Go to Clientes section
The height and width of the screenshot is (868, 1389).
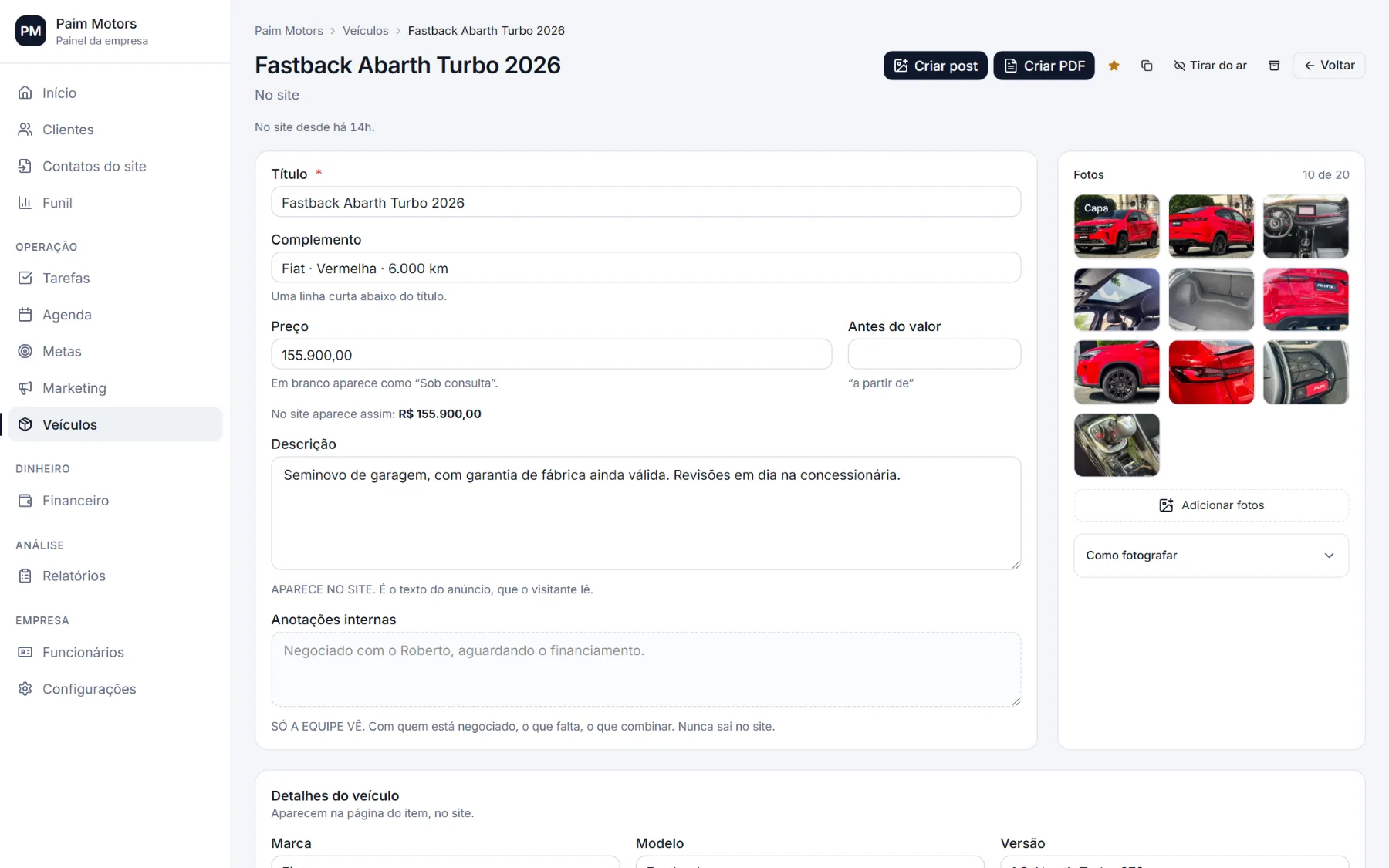click(x=116, y=130)
